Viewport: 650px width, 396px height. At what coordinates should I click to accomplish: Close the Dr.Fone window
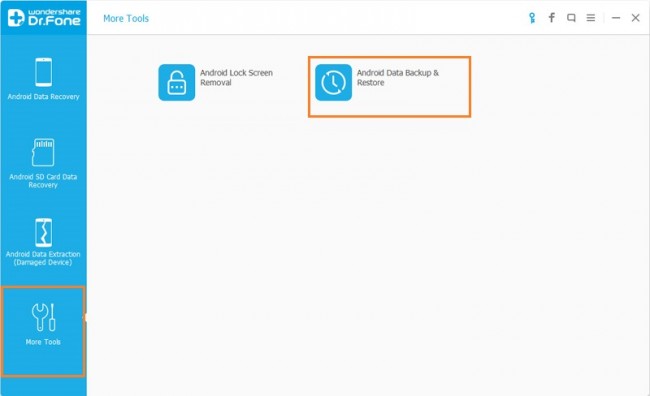tap(635, 18)
